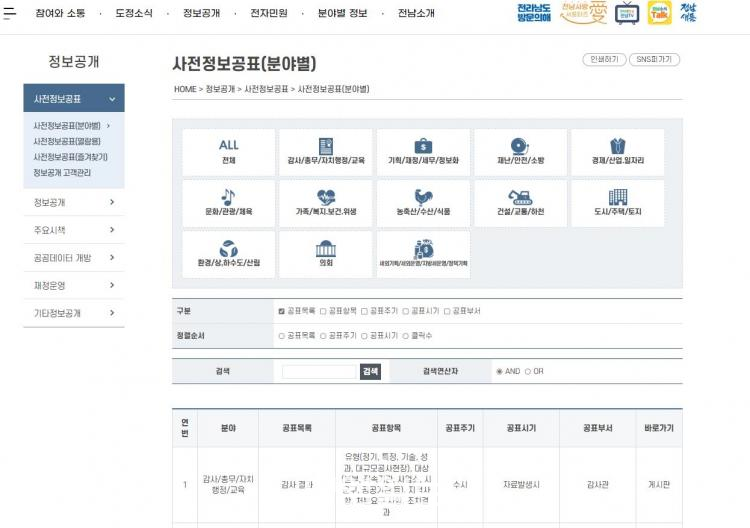Uncheck the 공표목록 checkbox in 구분 row
Screen dimensions: 750x528
282,311
